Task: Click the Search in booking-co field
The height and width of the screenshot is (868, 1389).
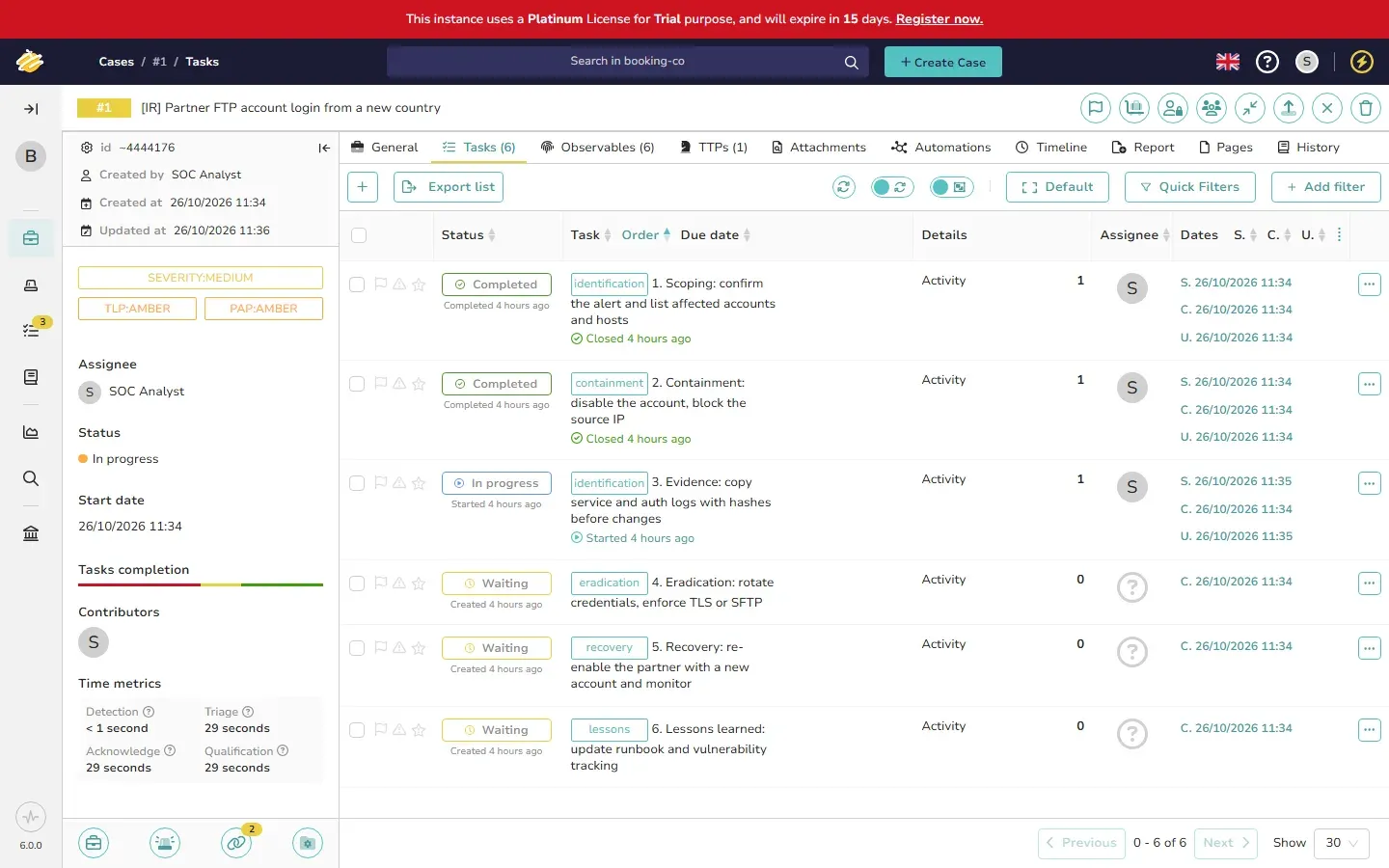Action: click(627, 62)
